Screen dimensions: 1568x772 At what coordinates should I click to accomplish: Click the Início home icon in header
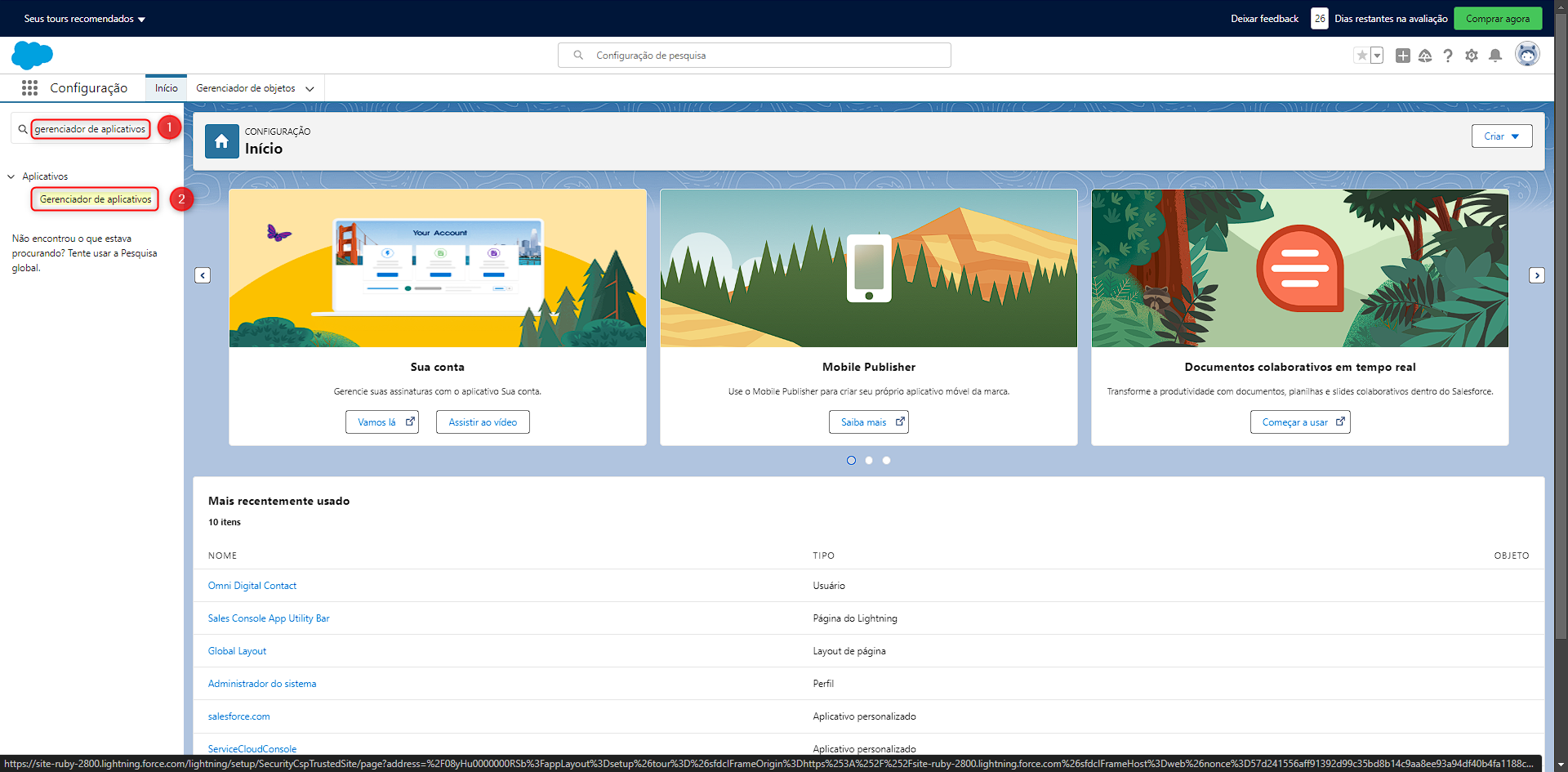[222, 141]
